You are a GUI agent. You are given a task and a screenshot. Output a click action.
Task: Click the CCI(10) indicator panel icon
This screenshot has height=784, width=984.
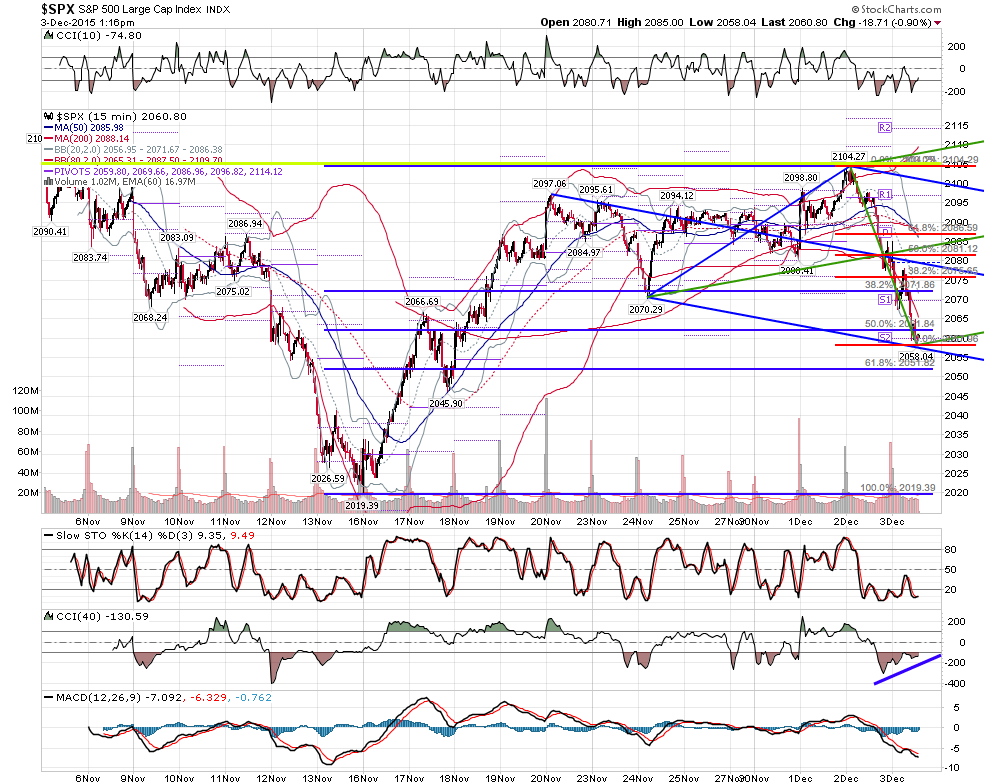48,36
